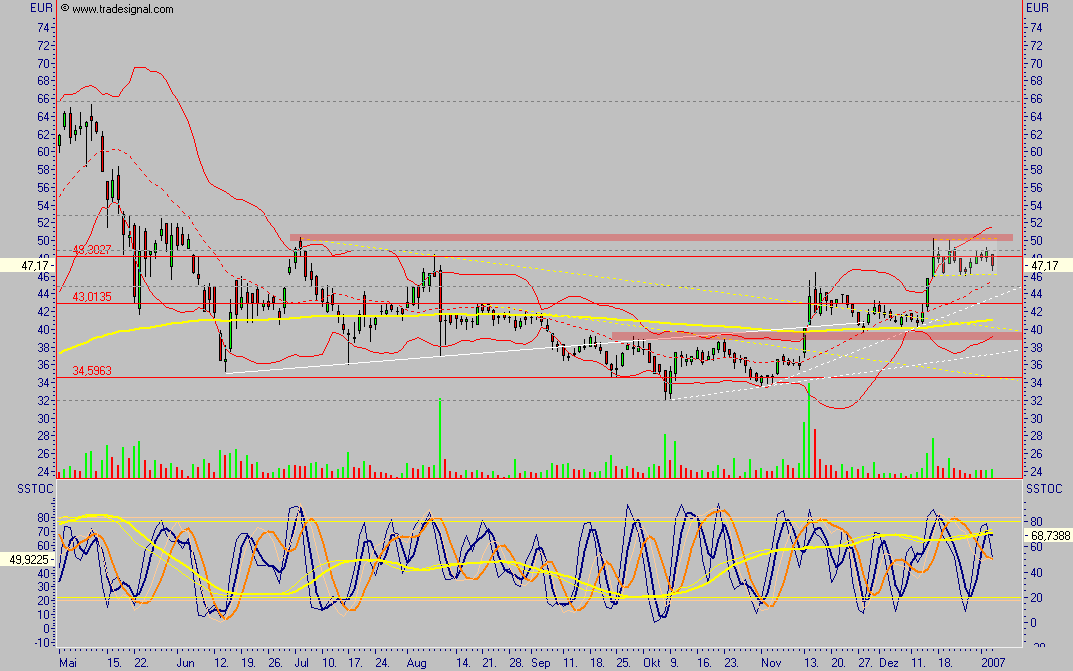Click the 49,3027 horizontal level label

tap(92, 250)
